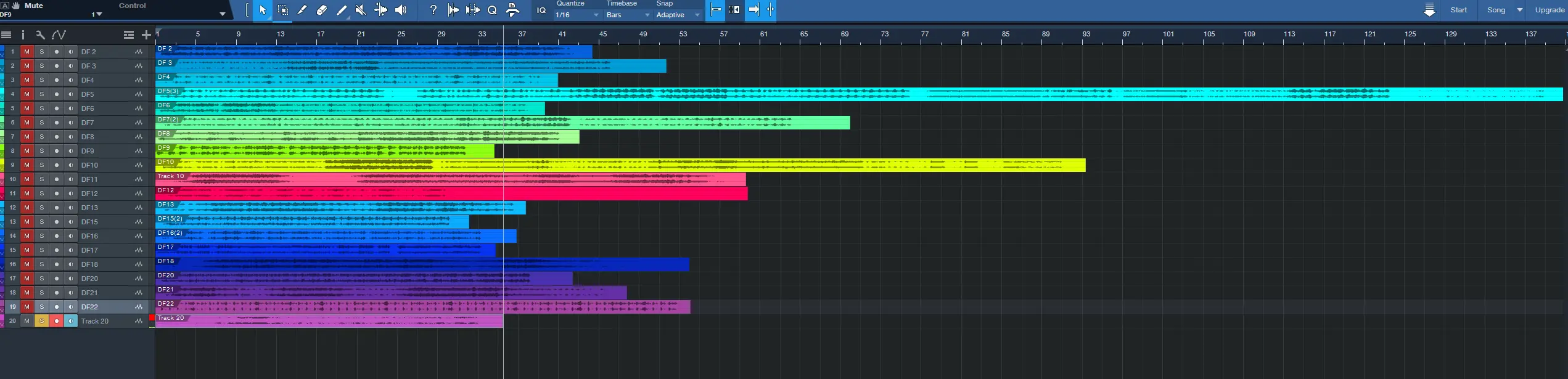Click bar 101 on timeline ruler
The height and width of the screenshot is (379, 1568).
pyautogui.click(x=1168, y=35)
